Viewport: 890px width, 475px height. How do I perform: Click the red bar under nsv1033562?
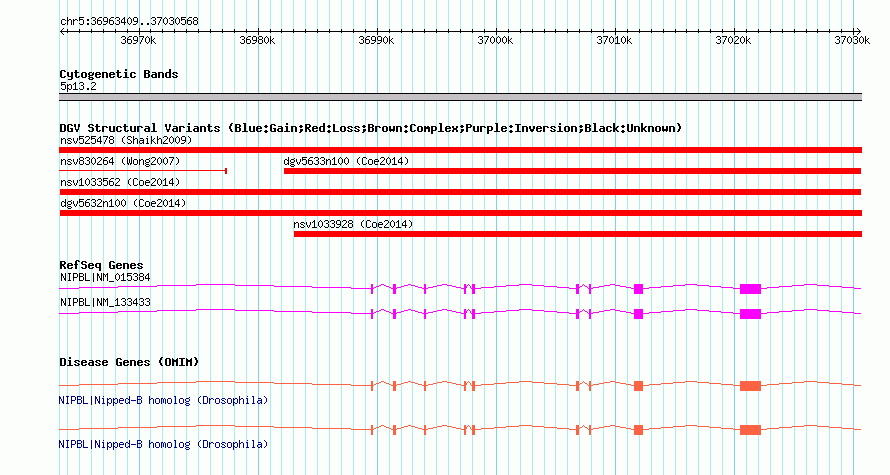tap(460, 192)
